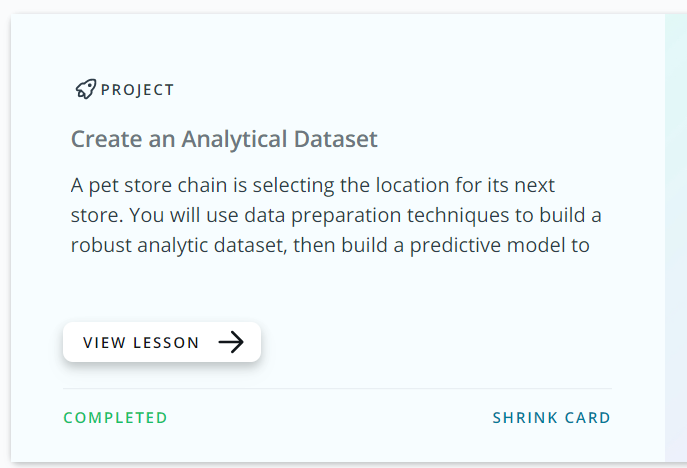The height and width of the screenshot is (468, 687).
Task: Click the PROJECT label text
Action: (x=137, y=90)
